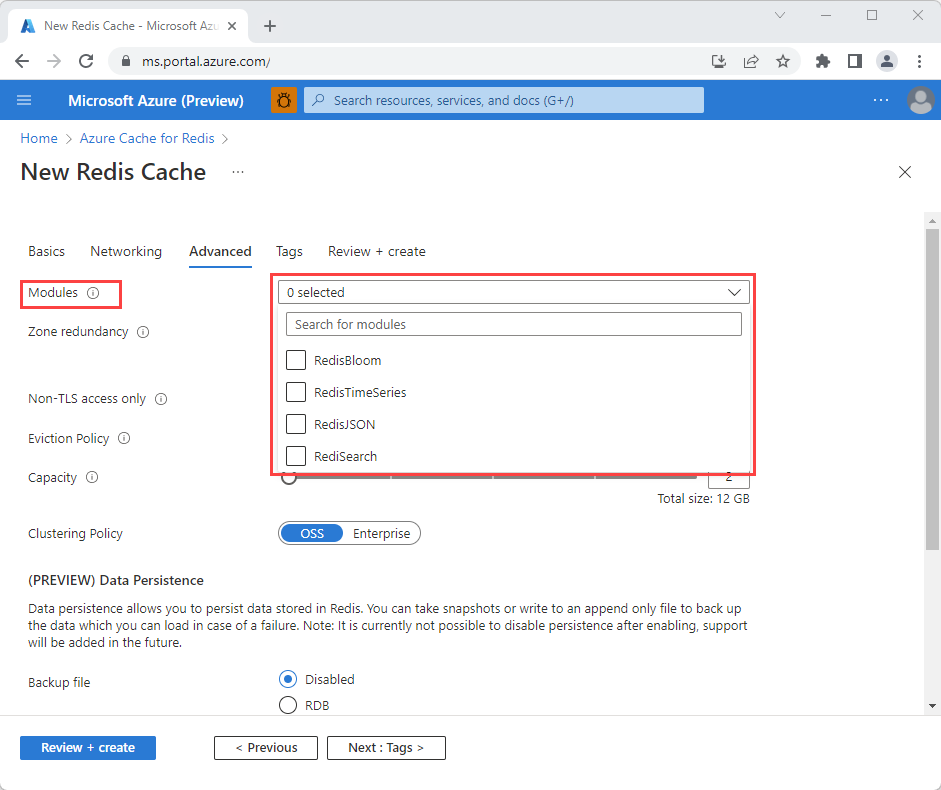The image size is (941, 790).
Task: Enable the RedisJSON module
Action: tap(296, 424)
